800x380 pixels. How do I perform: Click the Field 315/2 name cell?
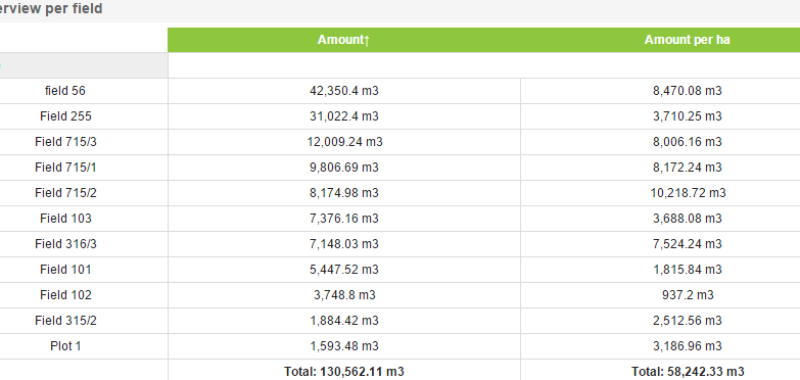[65, 320]
